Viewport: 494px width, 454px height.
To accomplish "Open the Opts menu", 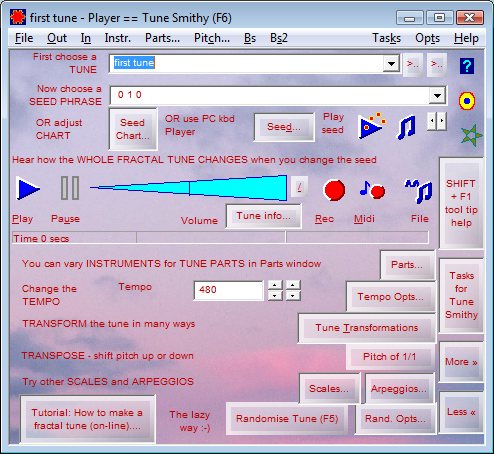I will (427, 38).
